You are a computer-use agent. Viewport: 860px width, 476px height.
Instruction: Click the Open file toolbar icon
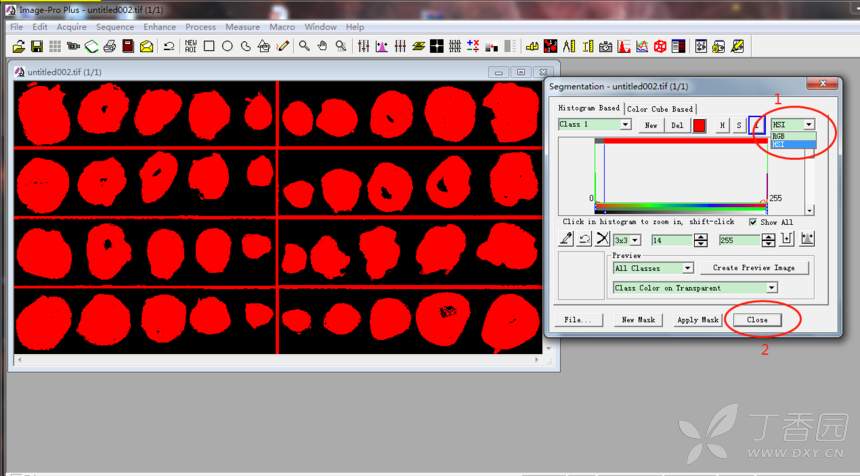19,46
